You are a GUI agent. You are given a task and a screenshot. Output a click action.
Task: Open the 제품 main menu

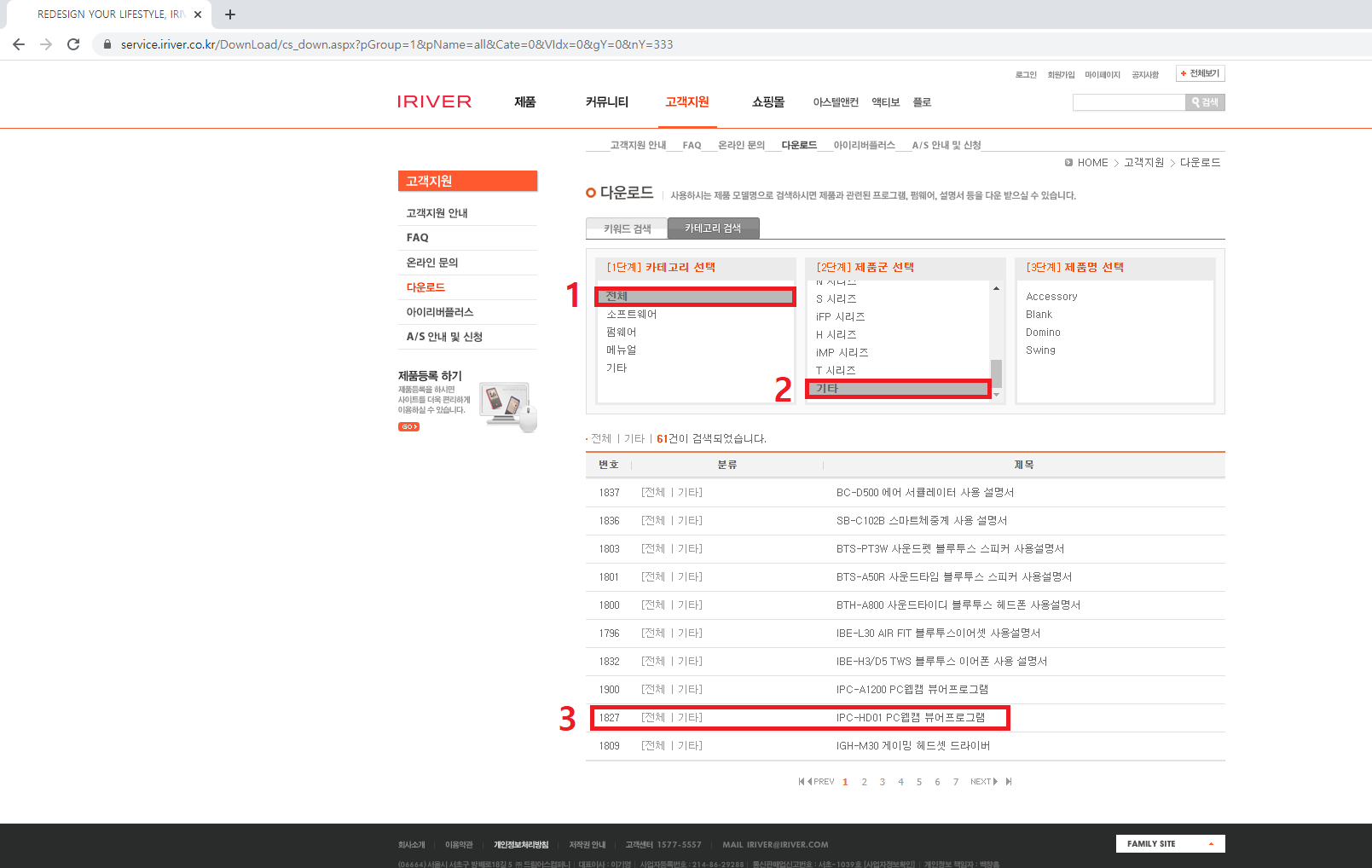(x=525, y=102)
